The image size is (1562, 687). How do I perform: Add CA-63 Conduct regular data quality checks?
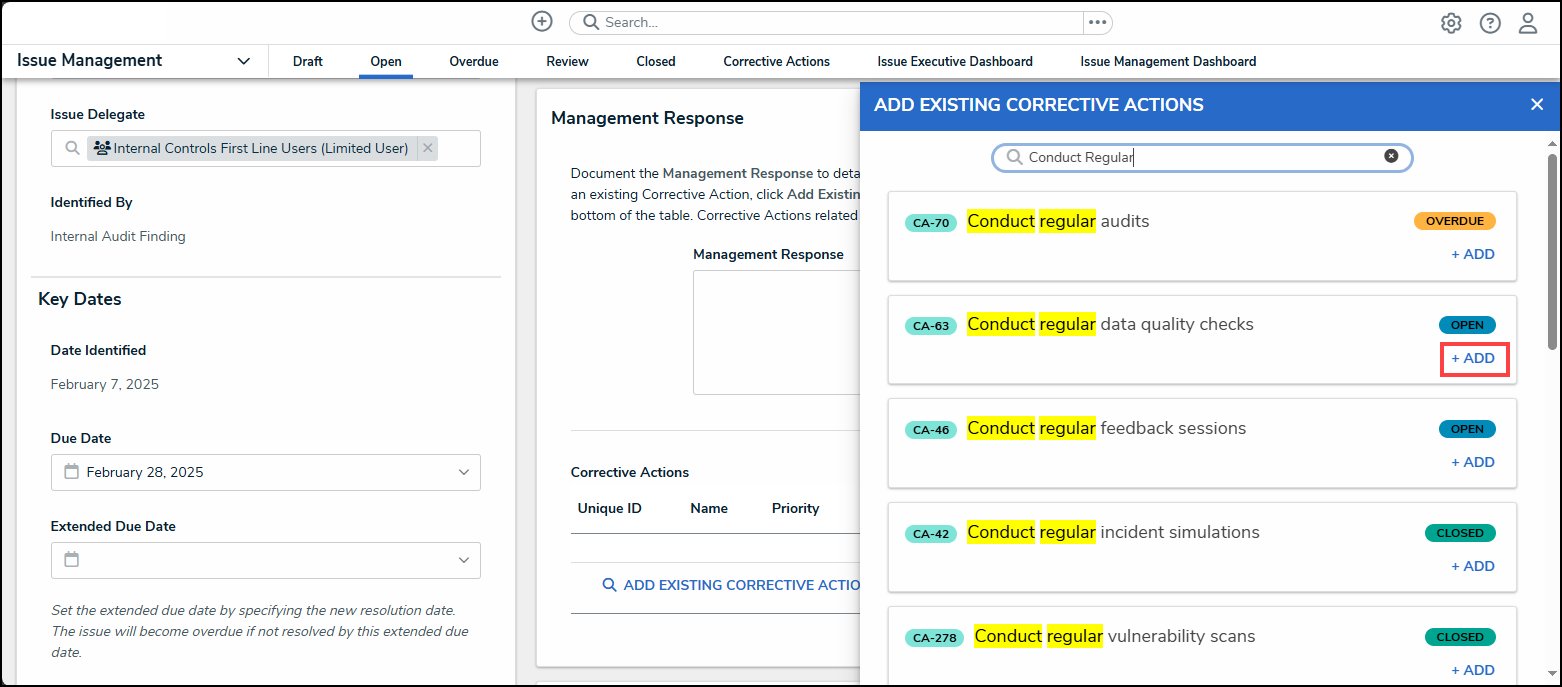click(1473, 358)
